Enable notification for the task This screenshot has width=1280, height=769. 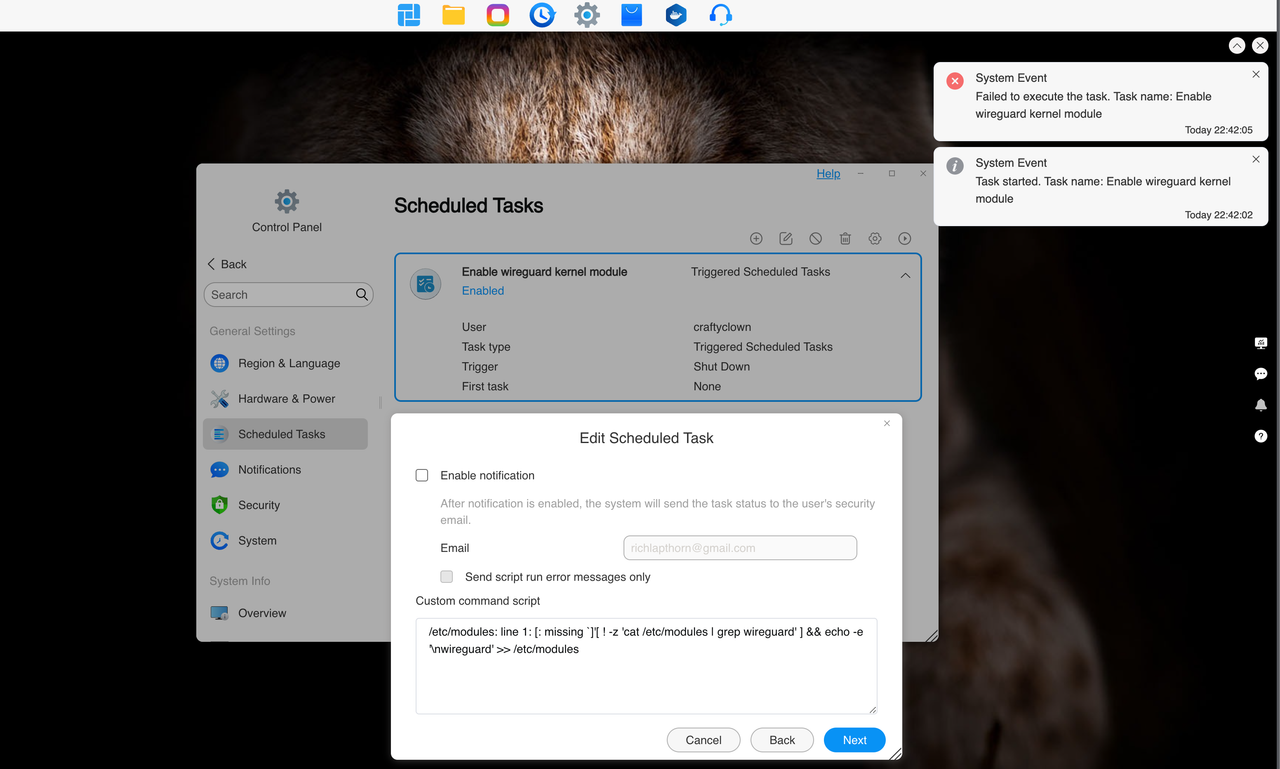point(421,475)
